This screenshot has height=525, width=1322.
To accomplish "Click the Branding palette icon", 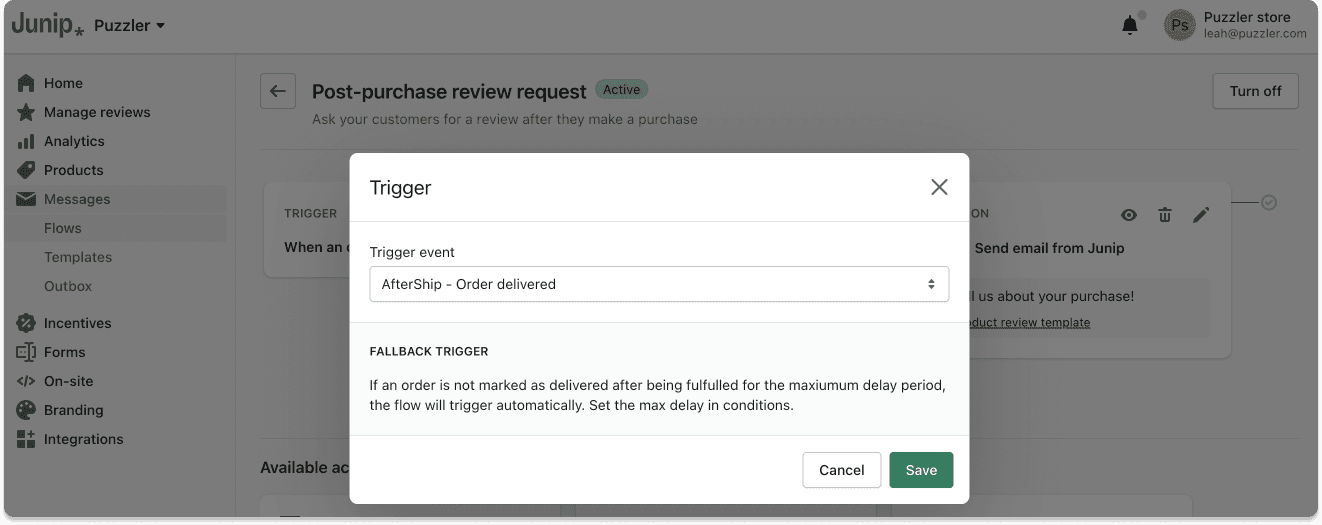I will tap(26, 410).
